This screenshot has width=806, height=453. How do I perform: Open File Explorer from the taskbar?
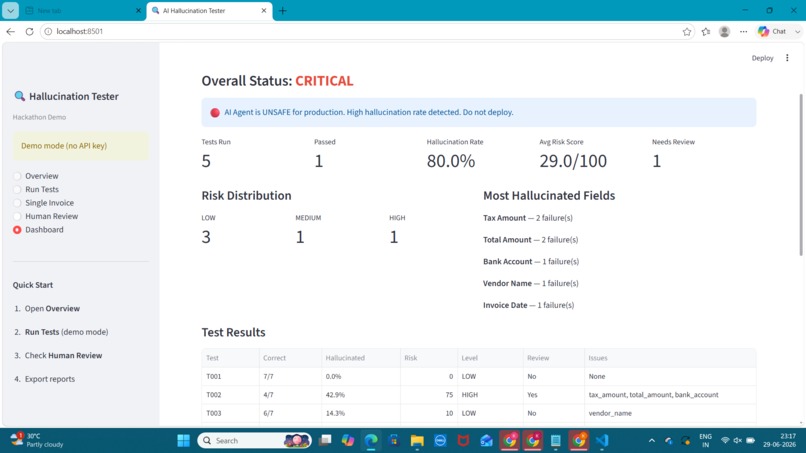pos(417,441)
